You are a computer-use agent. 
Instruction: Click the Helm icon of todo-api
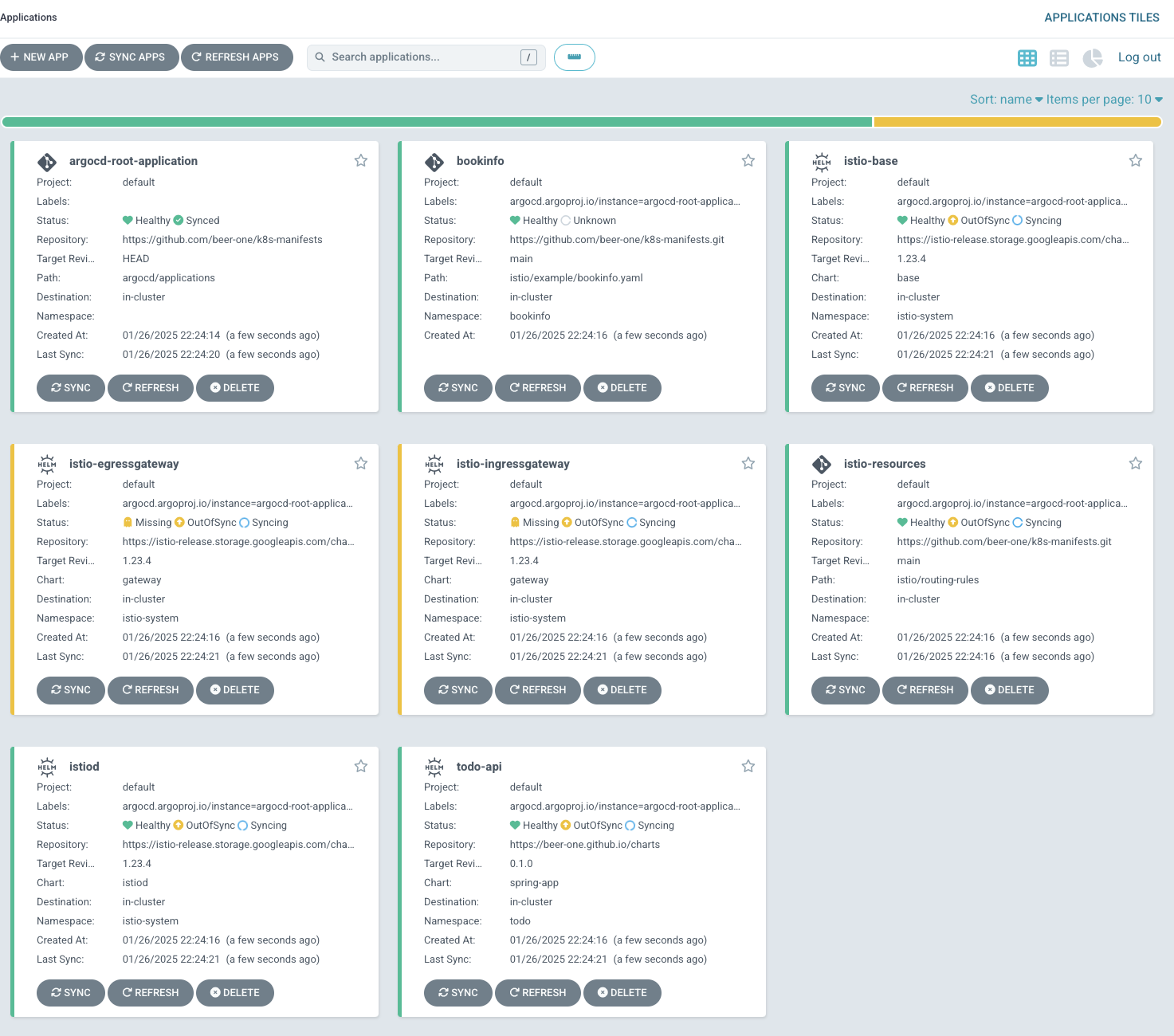(x=434, y=767)
